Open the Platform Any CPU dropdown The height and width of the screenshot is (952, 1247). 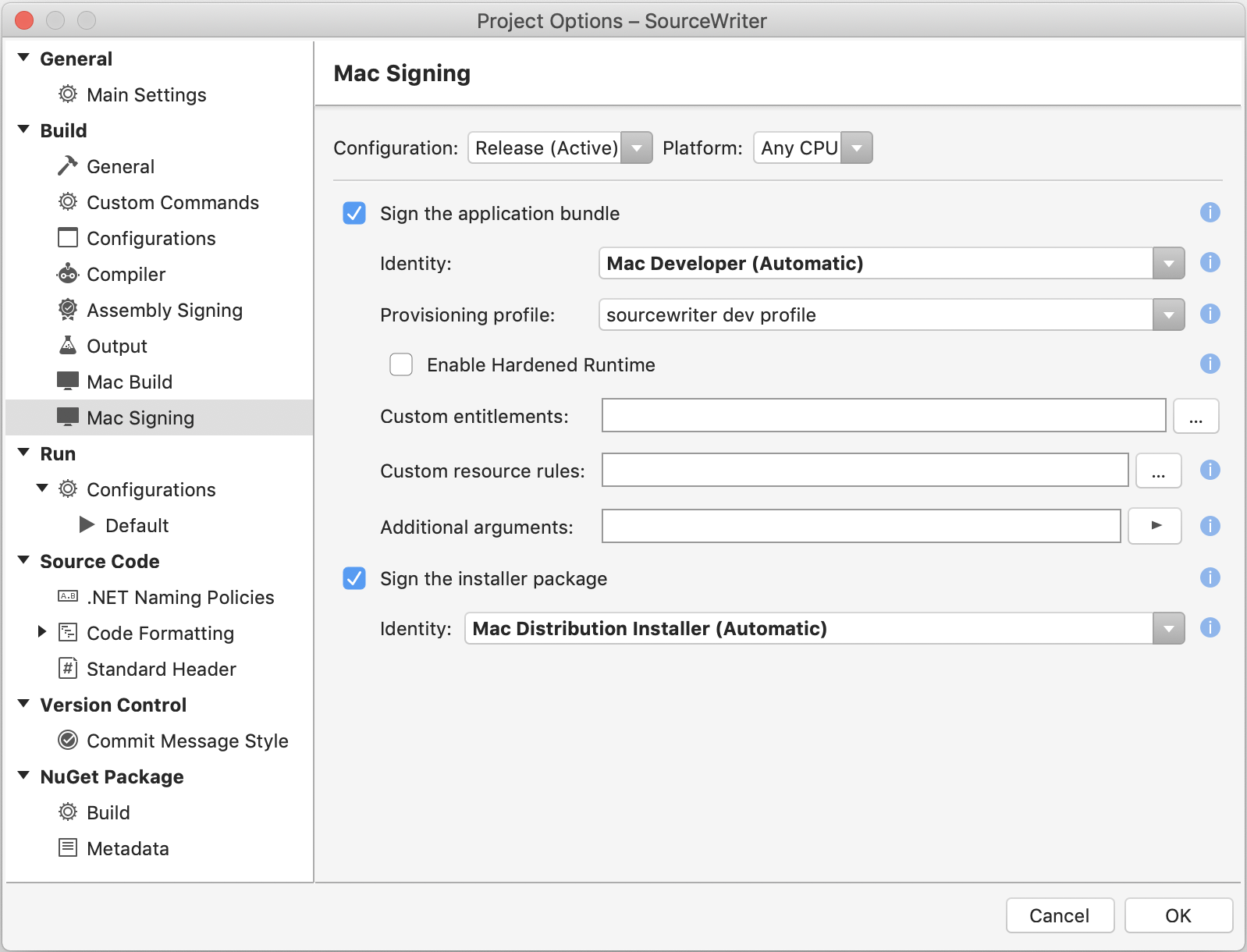click(812, 147)
